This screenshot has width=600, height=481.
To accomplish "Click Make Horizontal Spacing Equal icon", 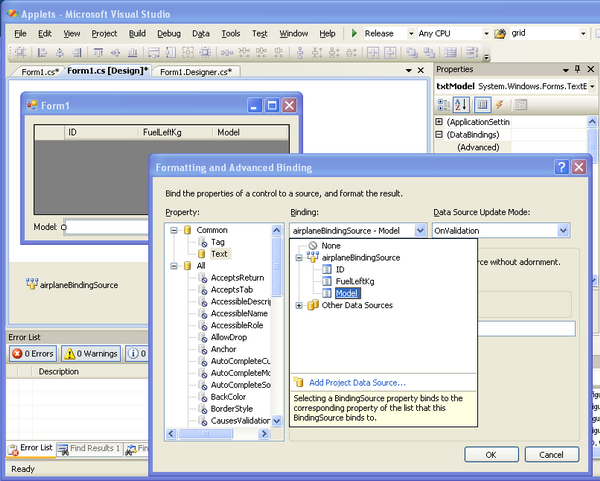I will [227, 52].
